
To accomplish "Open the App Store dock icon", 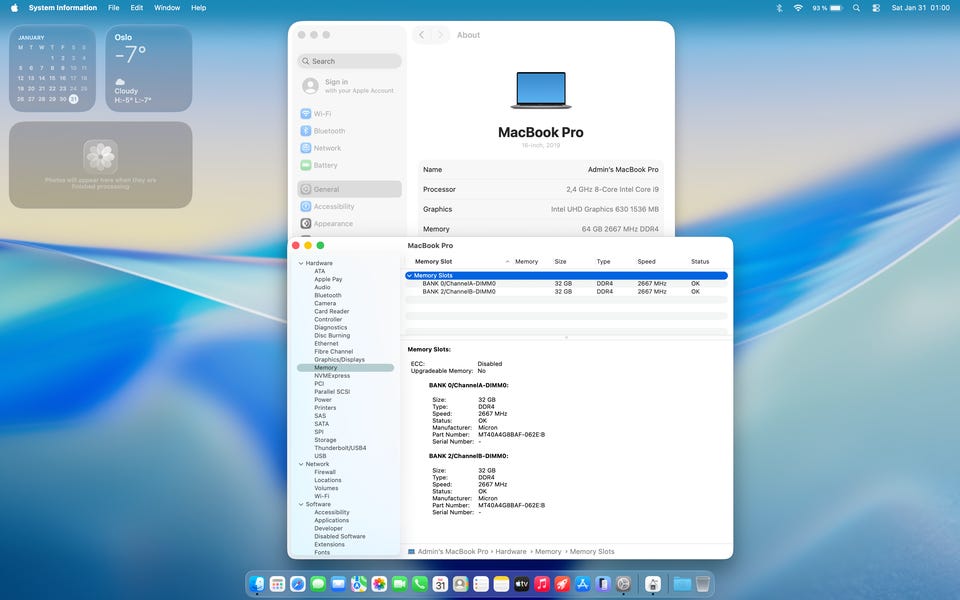I will [x=582, y=583].
